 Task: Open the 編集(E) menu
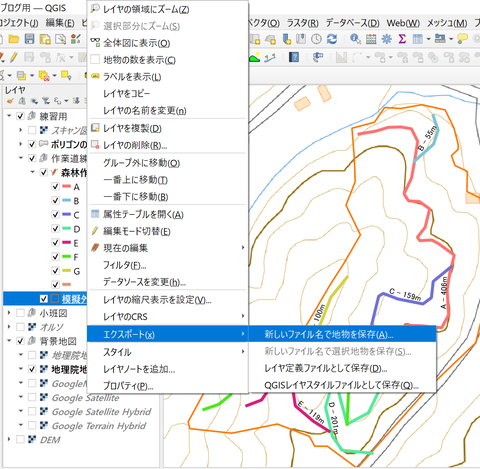tap(60, 23)
